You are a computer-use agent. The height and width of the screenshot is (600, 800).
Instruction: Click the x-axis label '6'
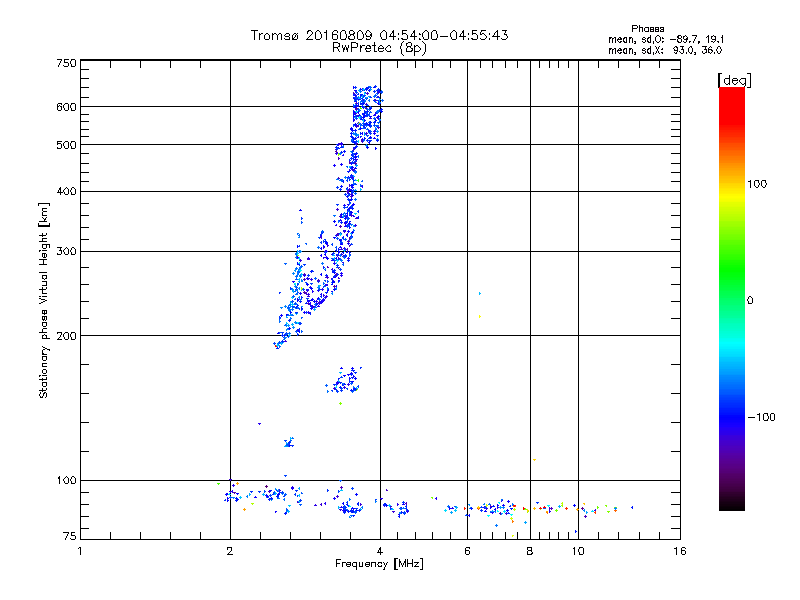coord(467,551)
